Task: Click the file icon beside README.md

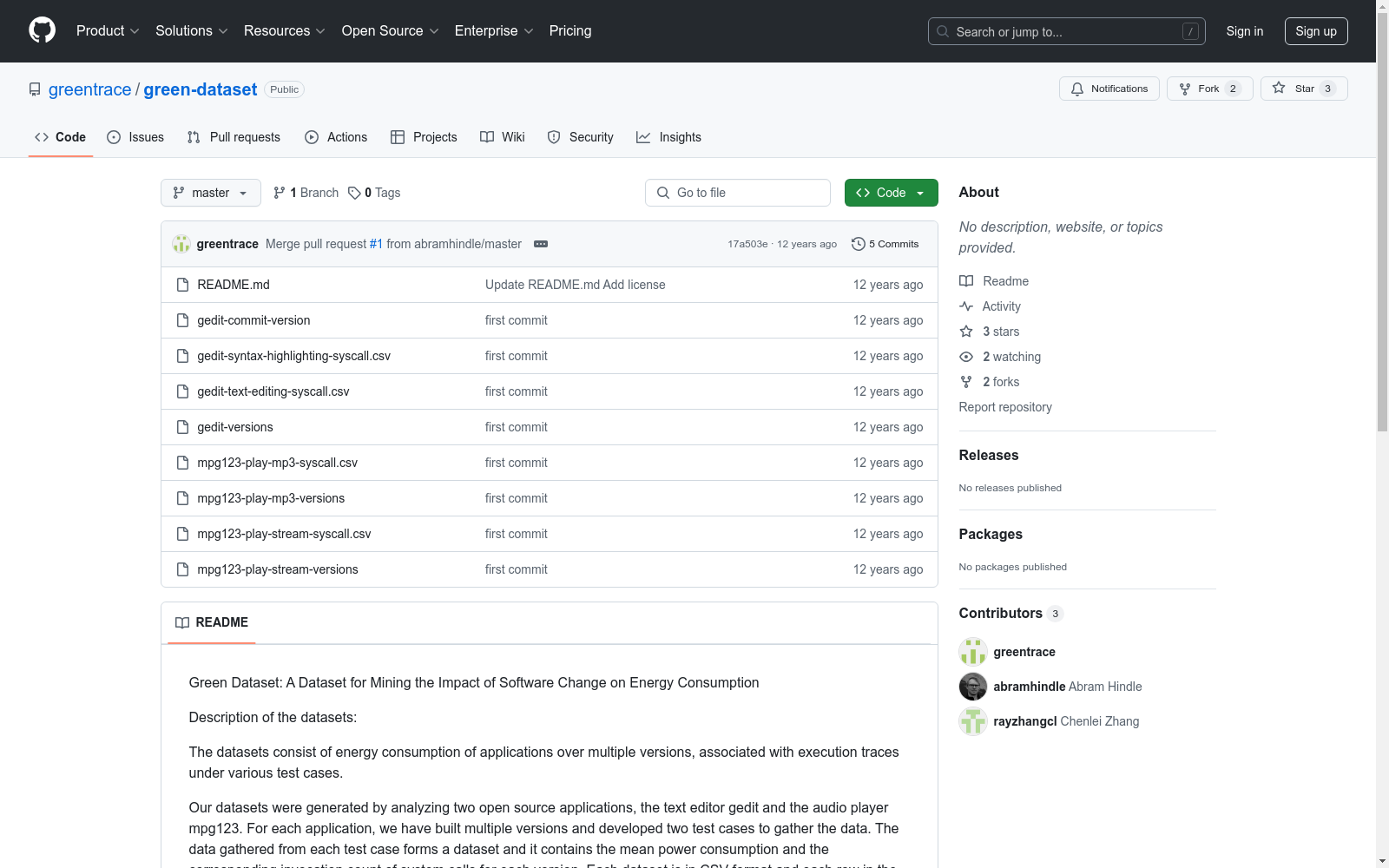Action: [x=182, y=285]
